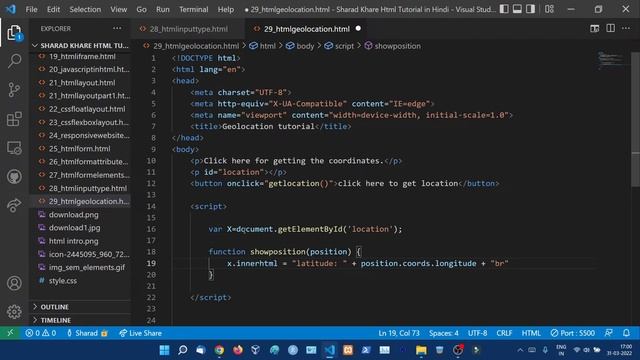Click the unsaved dot on 29_htmlgeolocation.html tab
This screenshot has width=640, height=360.
(358, 29)
